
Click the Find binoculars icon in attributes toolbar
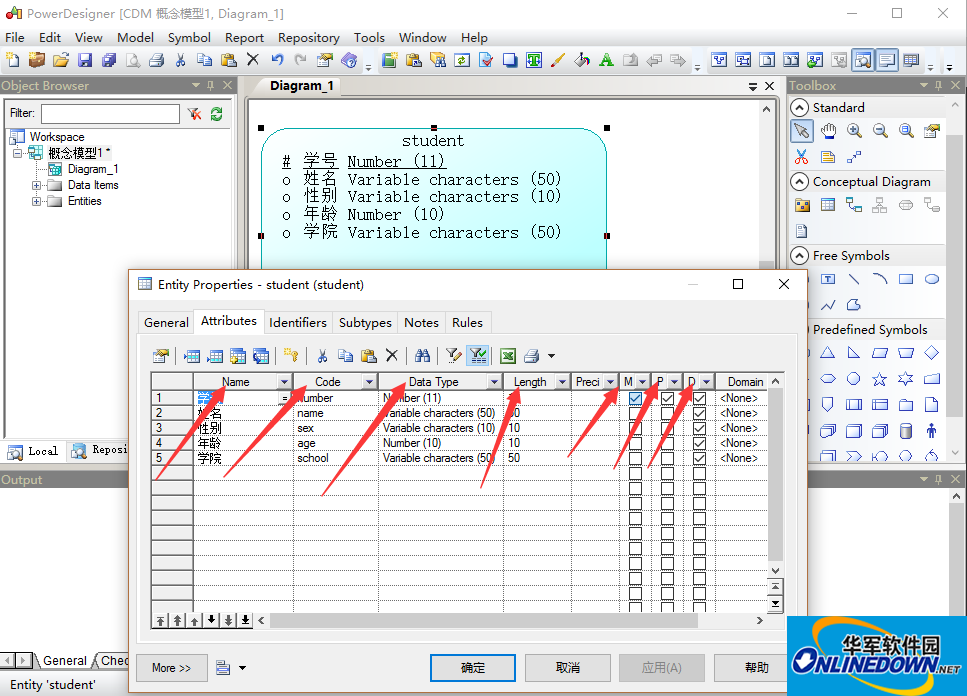point(422,356)
